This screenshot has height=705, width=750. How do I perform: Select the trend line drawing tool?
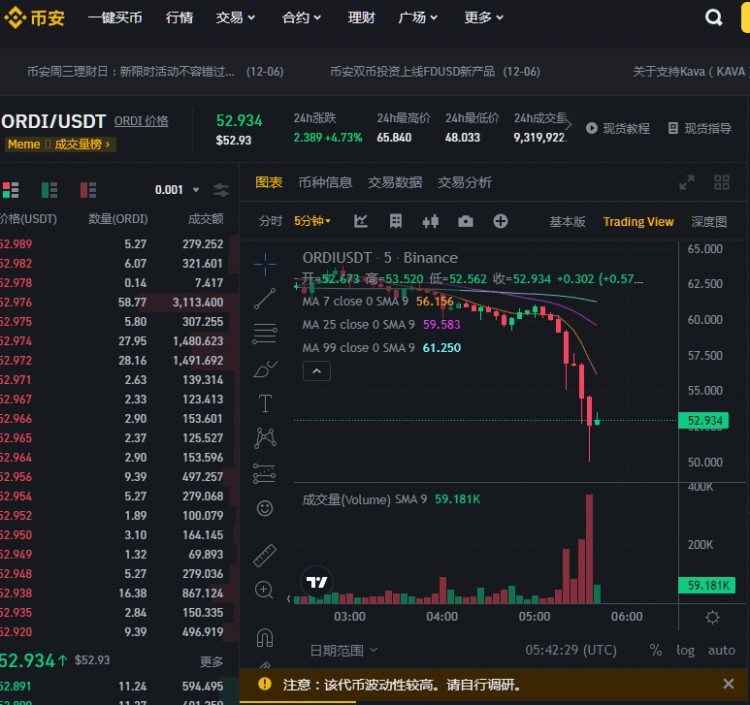tap(265, 299)
